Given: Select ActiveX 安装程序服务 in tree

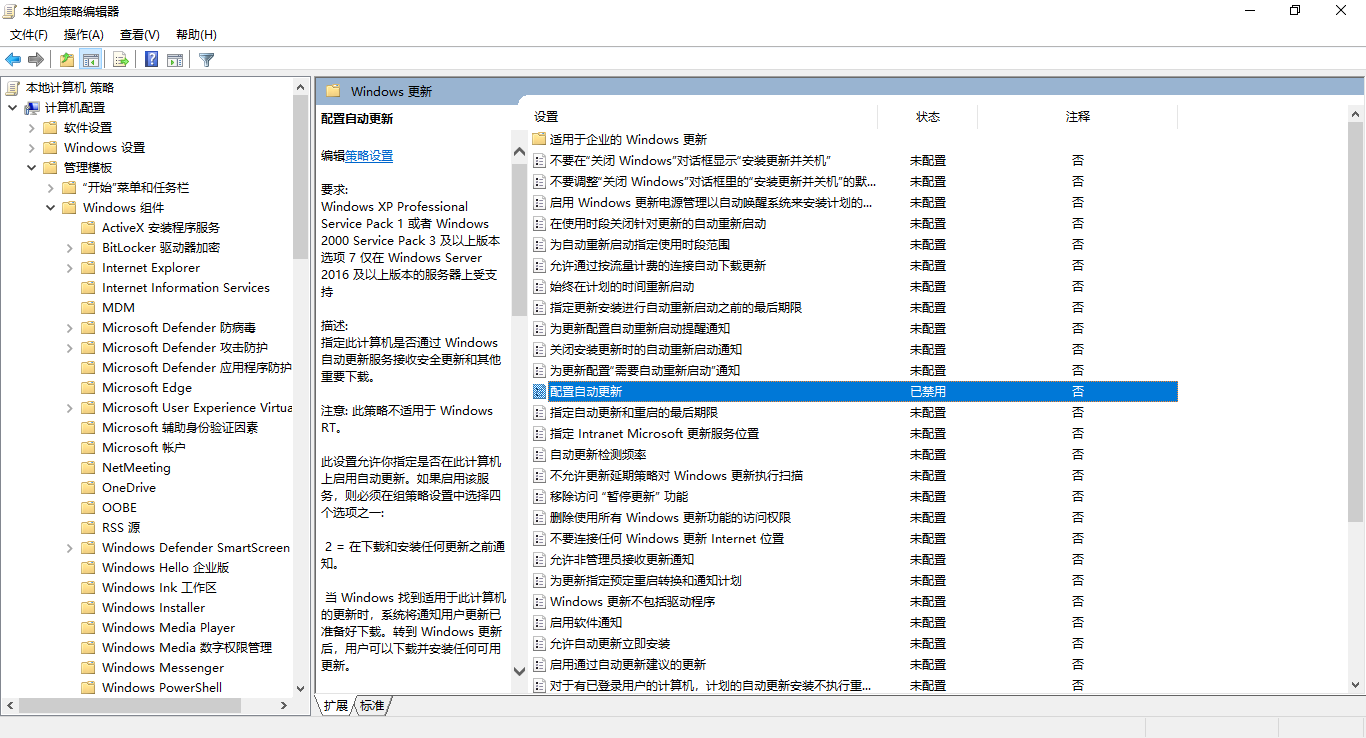Looking at the screenshot, I should pos(161,228).
